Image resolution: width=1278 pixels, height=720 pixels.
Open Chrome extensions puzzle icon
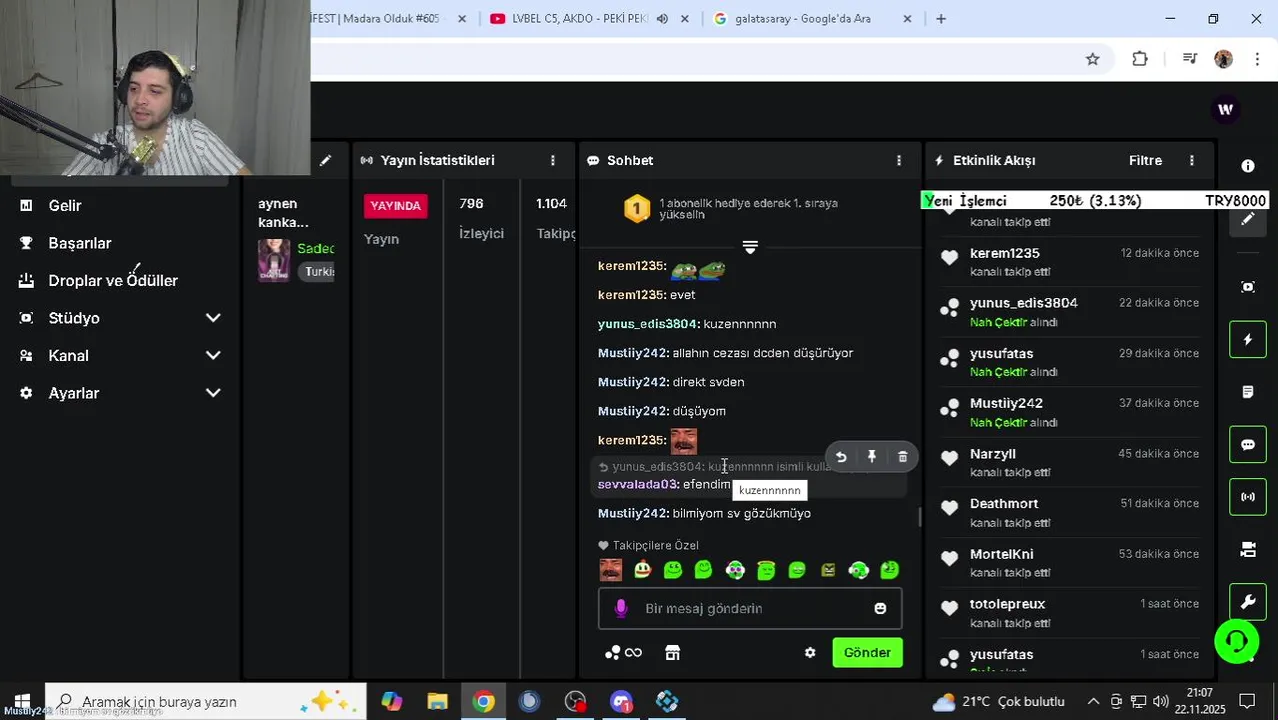[x=1140, y=59]
